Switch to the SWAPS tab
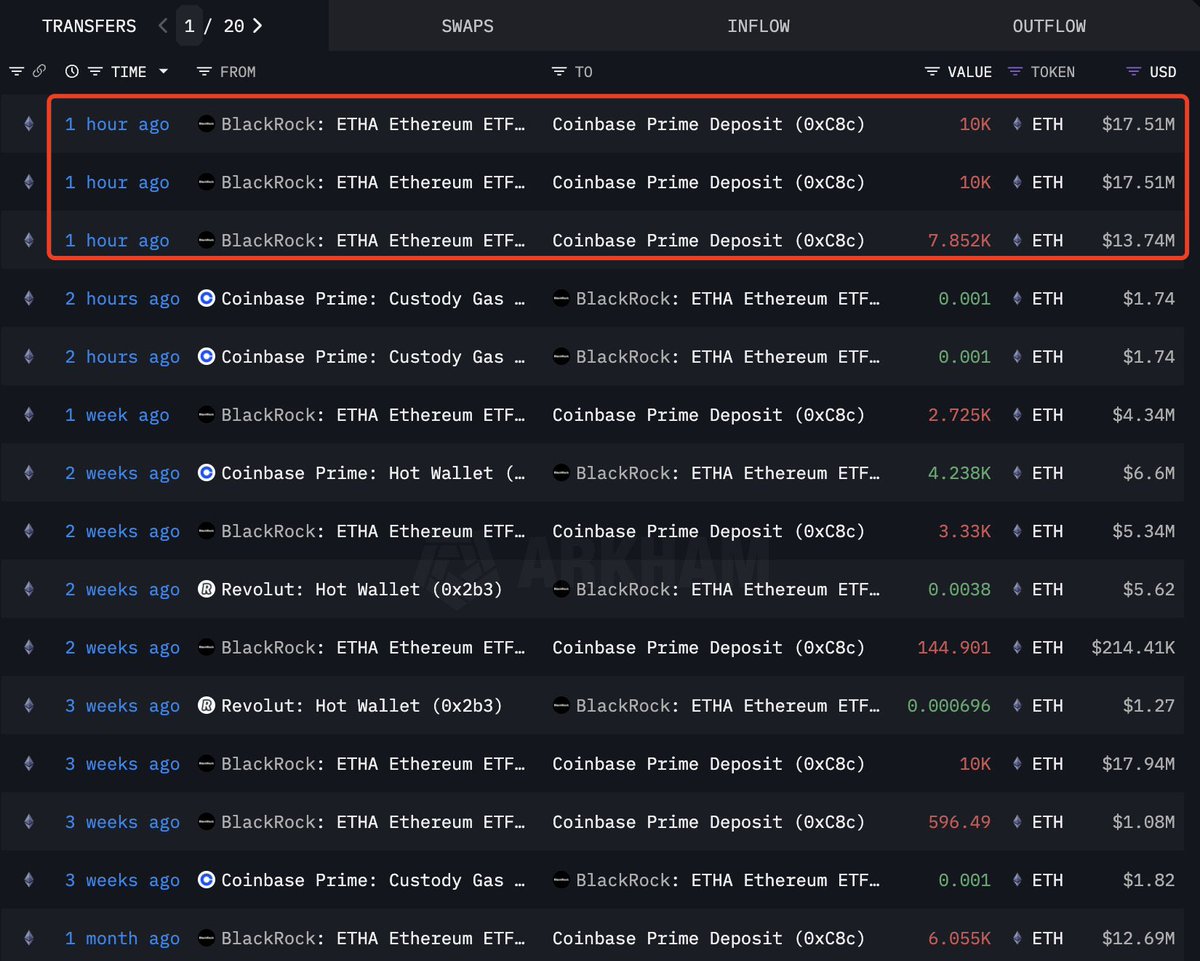 point(467,26)
